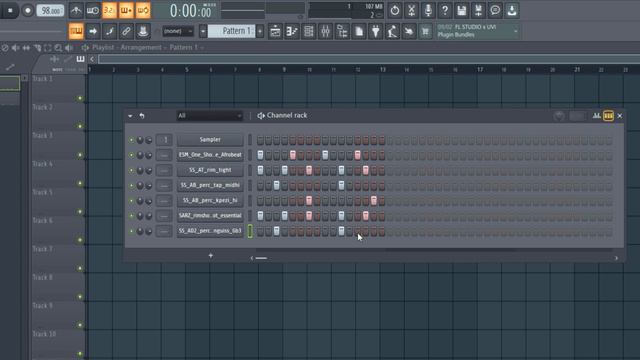Select the ESM_One_Sho..e_Afrobeat channel button
Screen dimensions: 640x360
210,155
